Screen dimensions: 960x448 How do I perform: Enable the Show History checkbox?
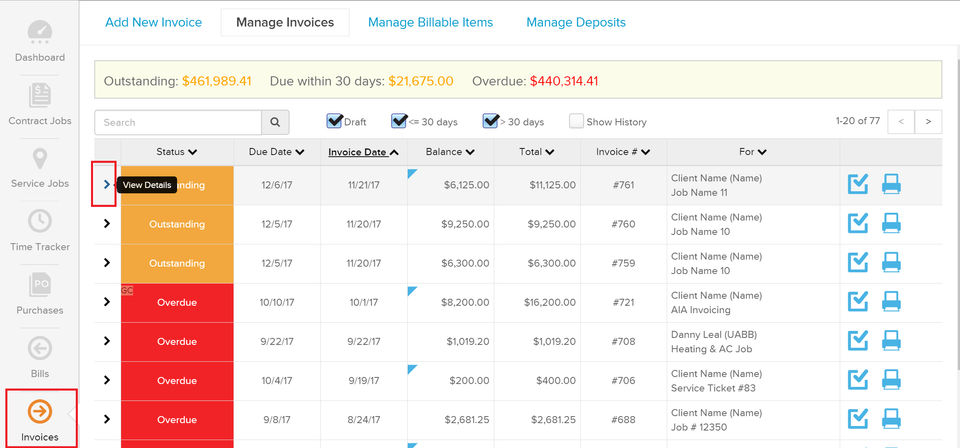pos(576,121)
